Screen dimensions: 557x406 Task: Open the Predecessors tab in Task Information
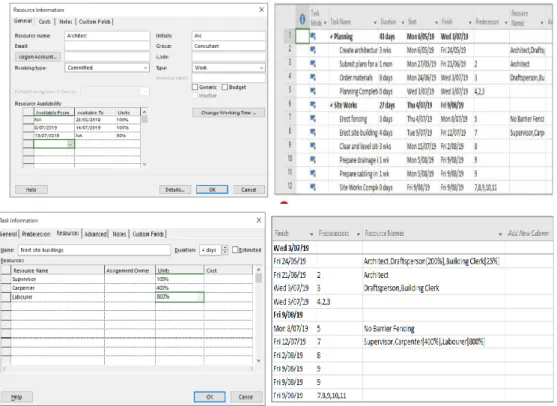36,234
